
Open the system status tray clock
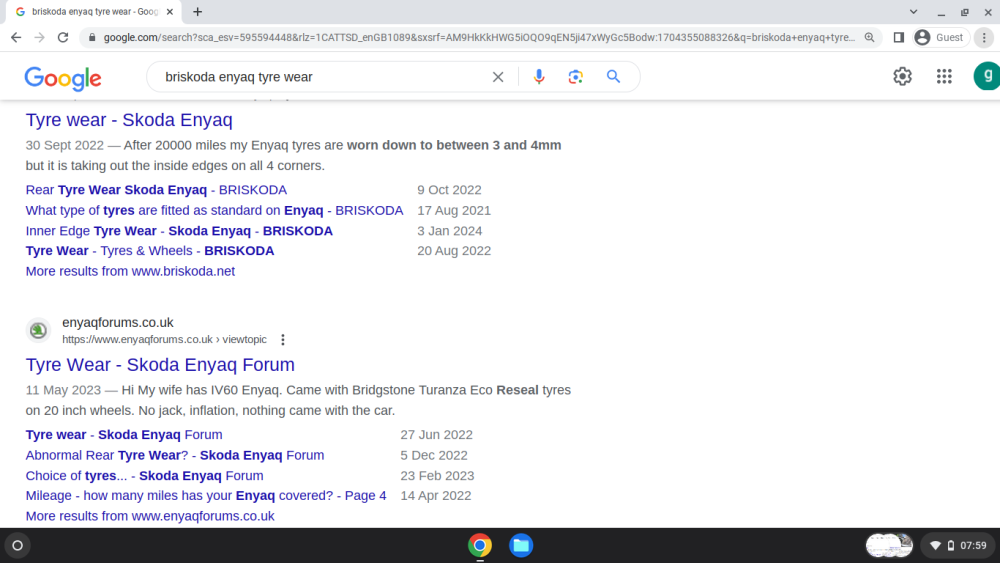pos(959,545)
